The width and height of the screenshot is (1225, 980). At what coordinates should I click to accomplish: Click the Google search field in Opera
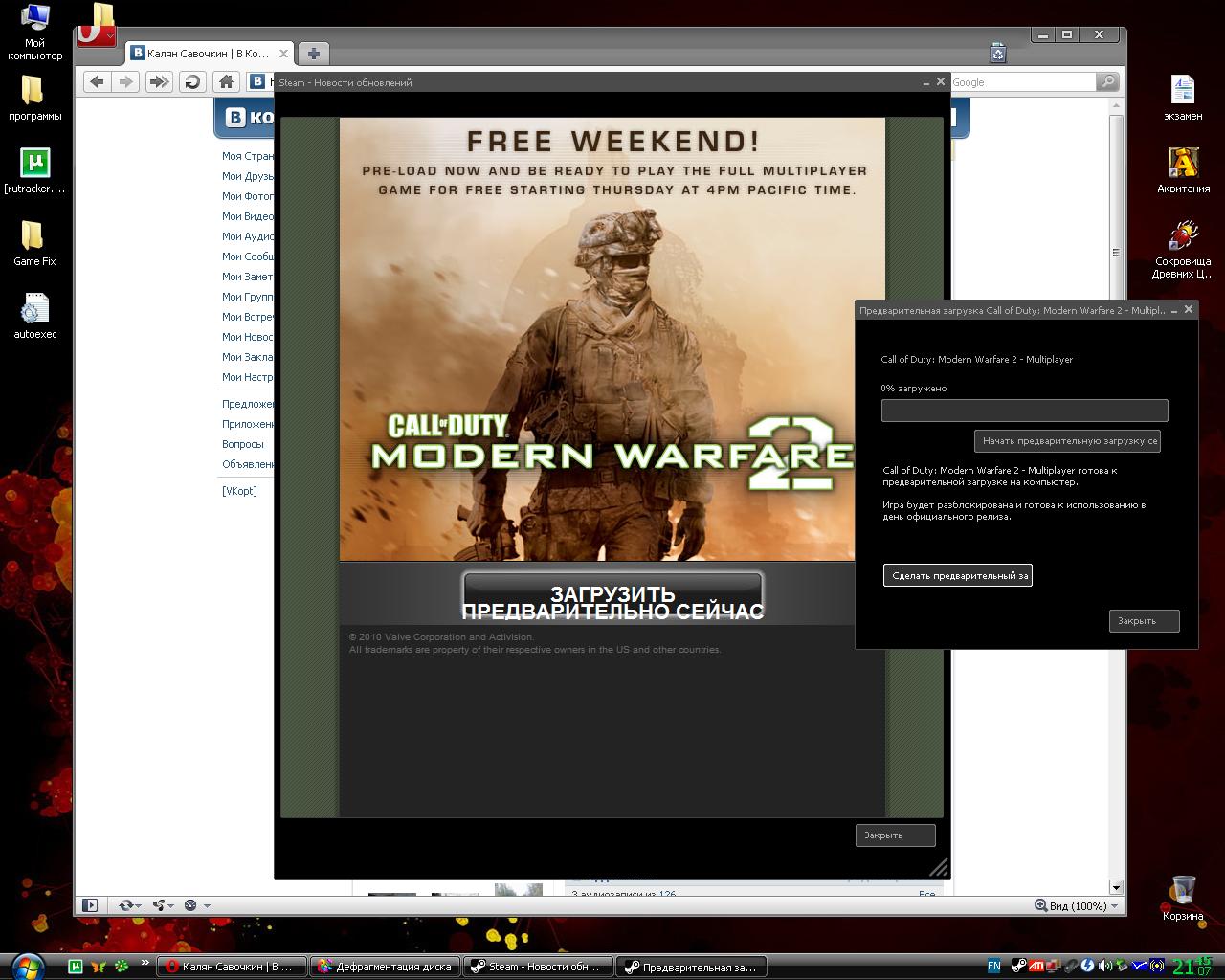pyautogui.click(x=1023, y=82)
